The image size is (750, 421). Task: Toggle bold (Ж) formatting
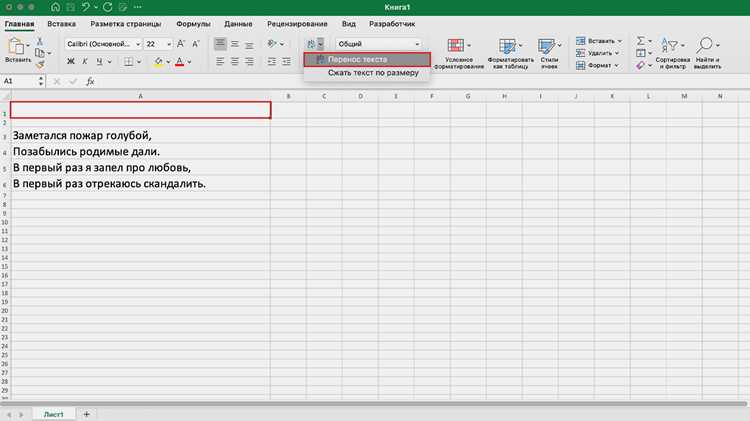pyautogui.click(x=71, y=61)
